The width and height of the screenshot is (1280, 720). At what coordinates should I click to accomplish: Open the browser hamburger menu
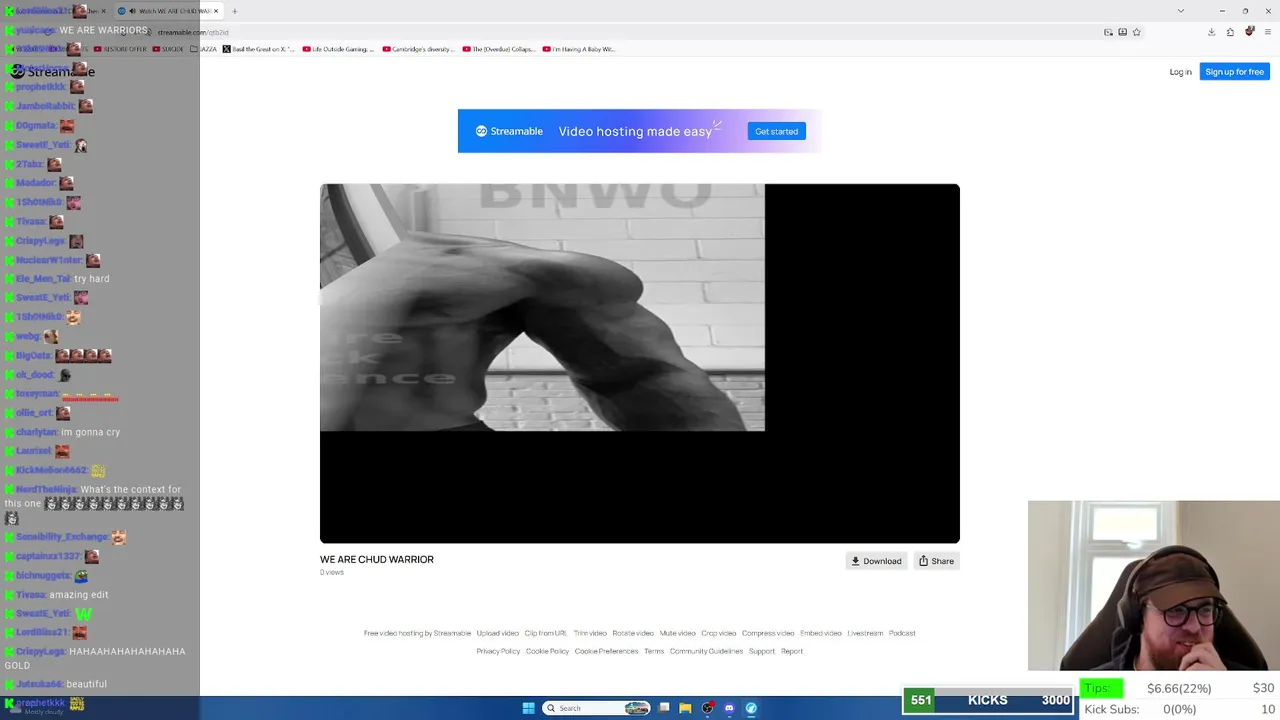tap(1267, 32)
